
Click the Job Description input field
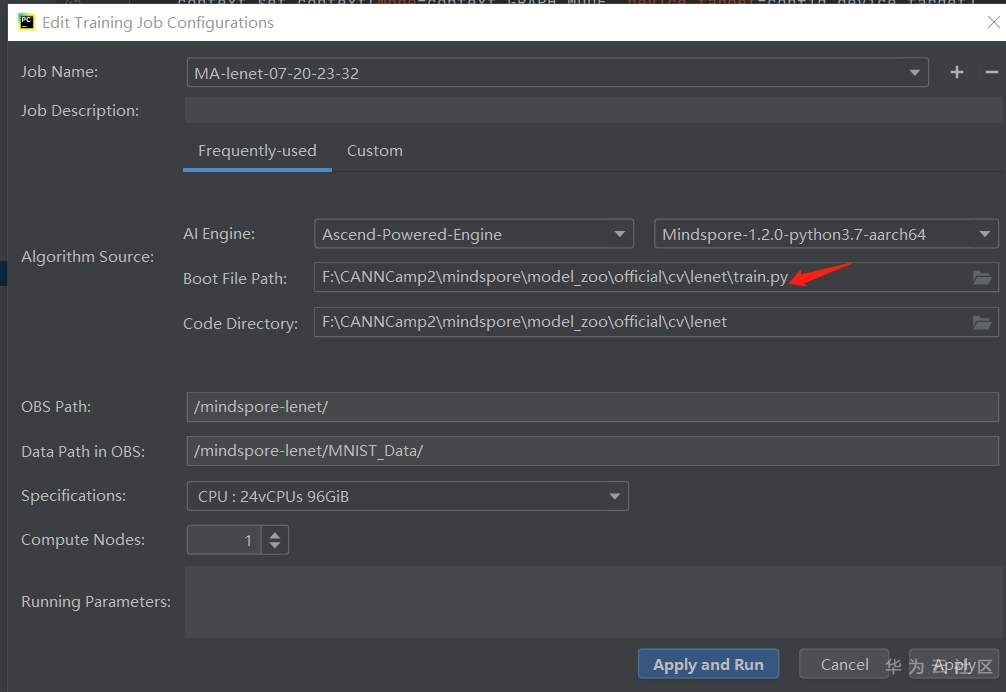coord(593,110)
